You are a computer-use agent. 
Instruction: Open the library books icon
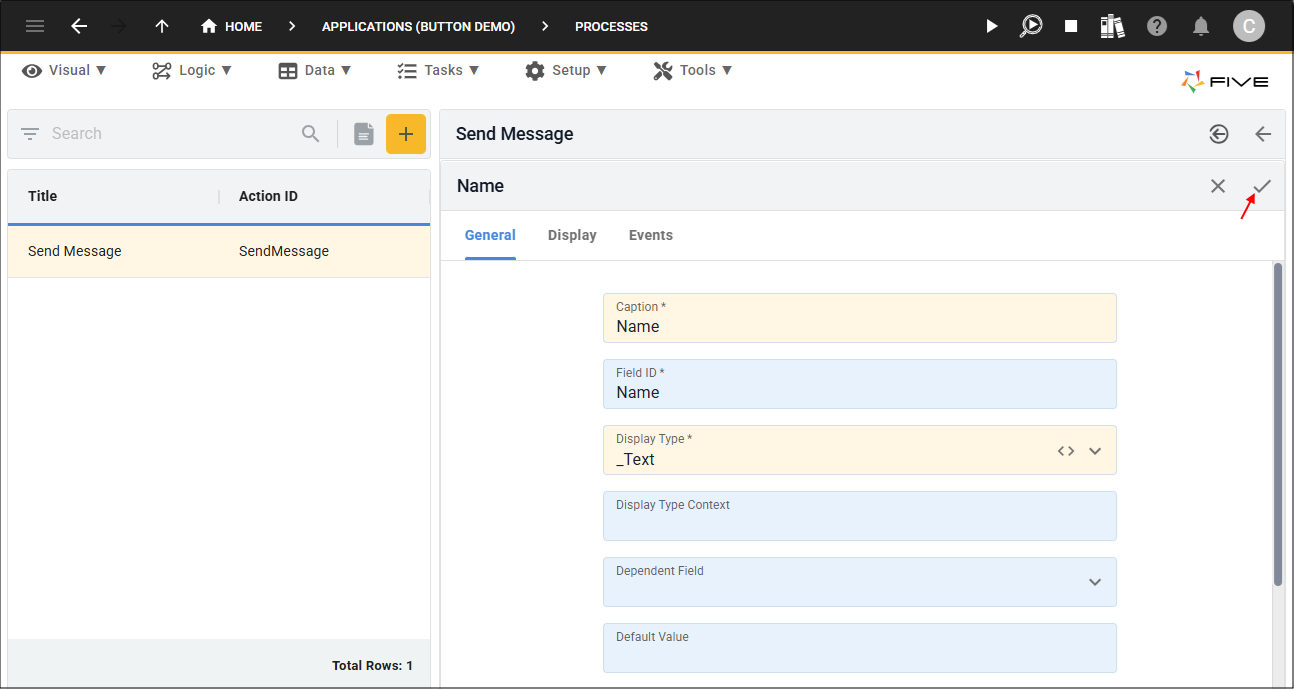click(1112, 26)
